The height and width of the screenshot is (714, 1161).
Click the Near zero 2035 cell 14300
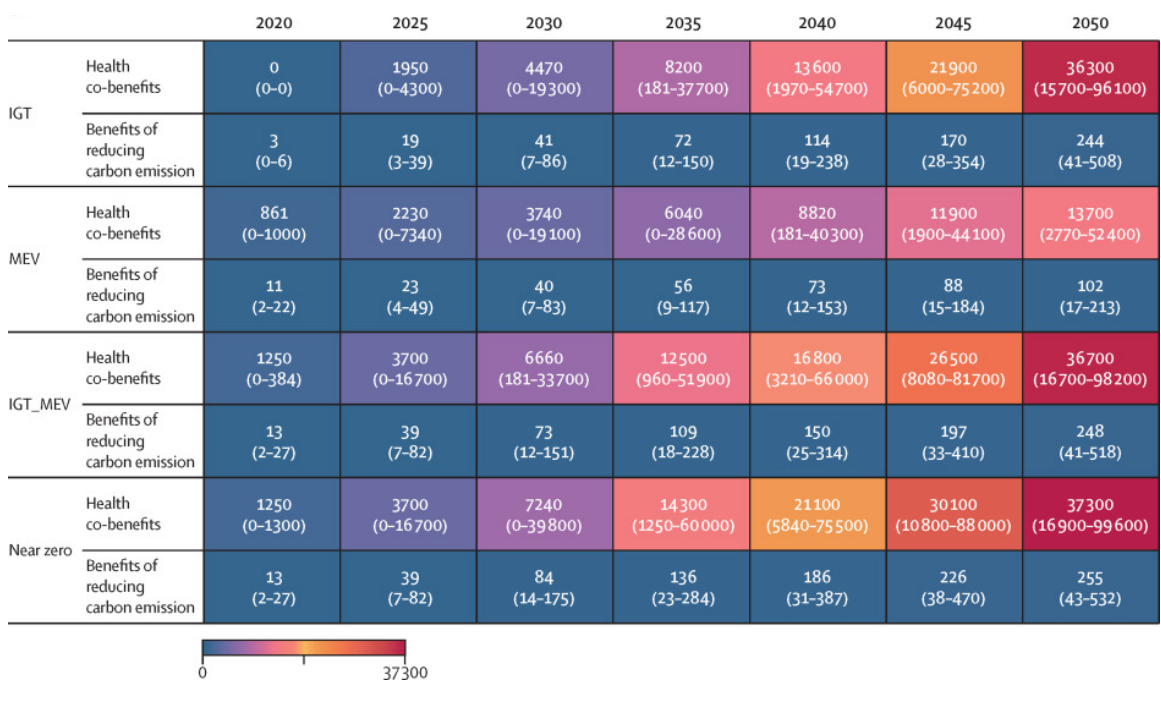[x=683, y=514]
